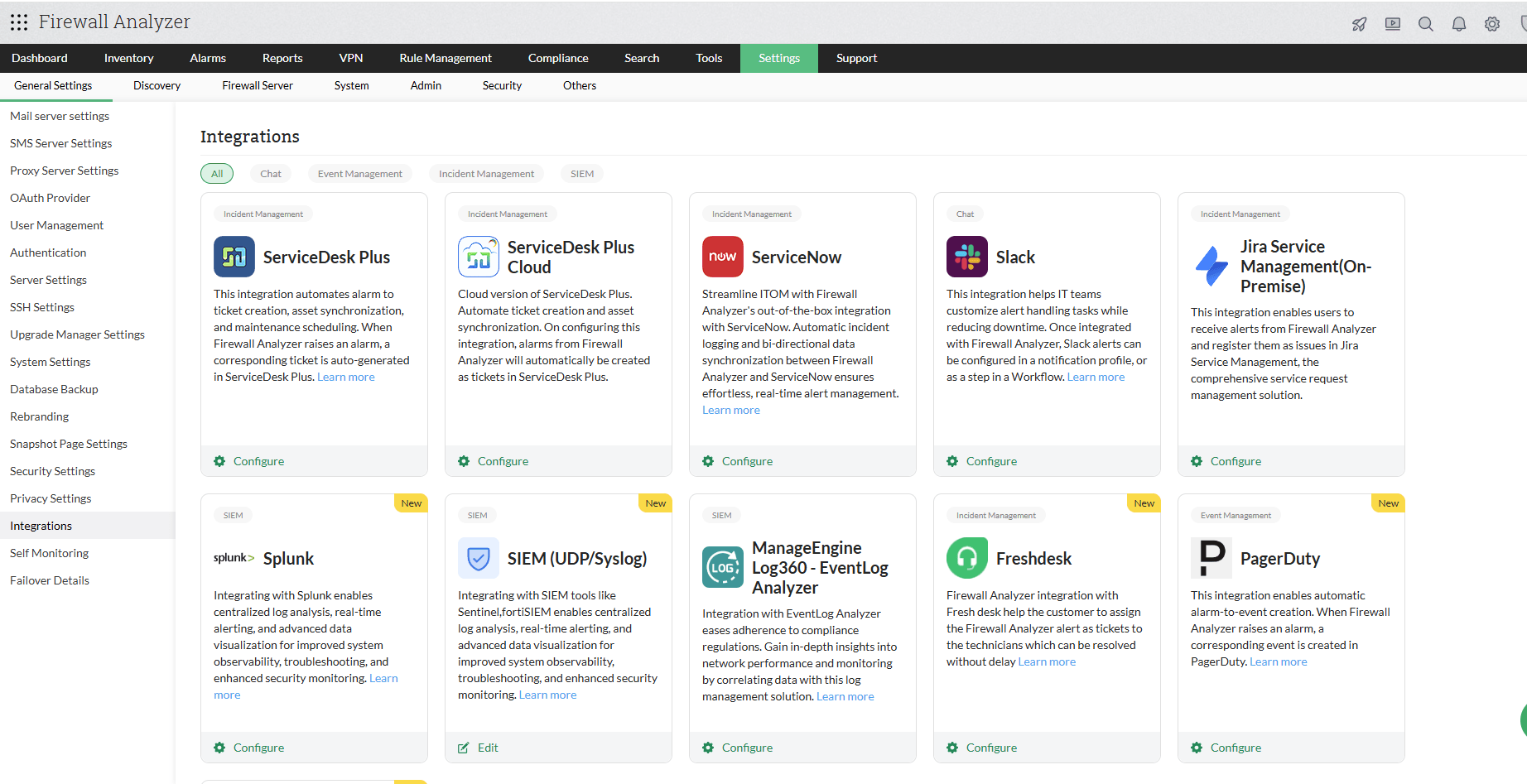Click the video presentation icon in header
Image resolution: width=1527 pixels, height=784 pixels.
click(x=1392, y=24)
